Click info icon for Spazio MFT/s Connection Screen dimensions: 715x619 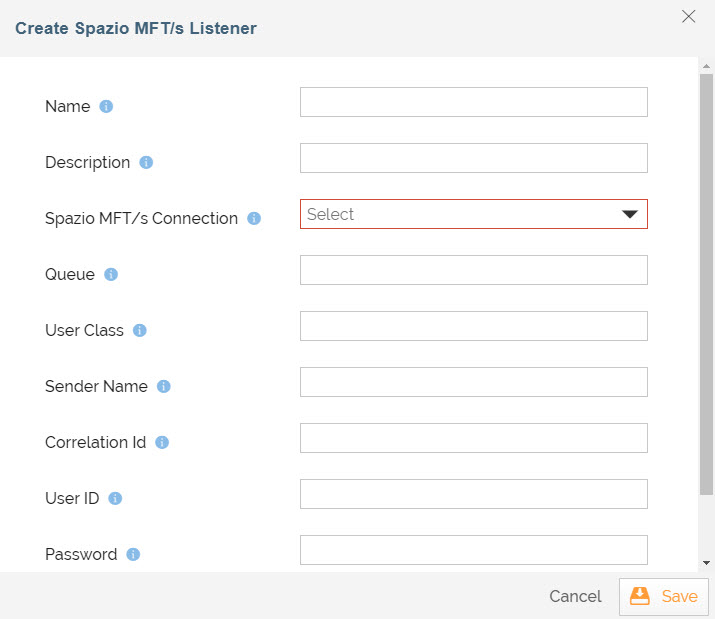click(254, 218)
